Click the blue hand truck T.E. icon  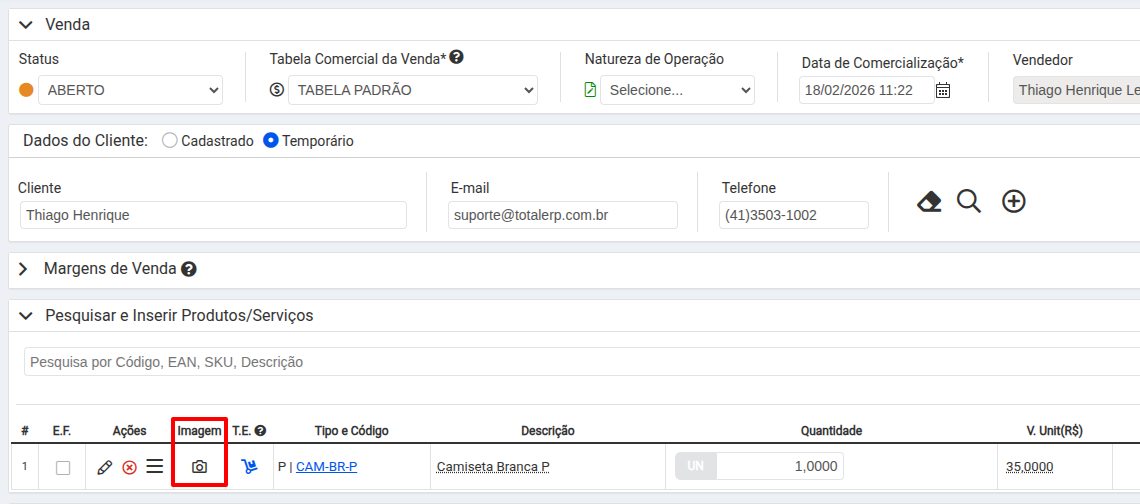[249, 467]
